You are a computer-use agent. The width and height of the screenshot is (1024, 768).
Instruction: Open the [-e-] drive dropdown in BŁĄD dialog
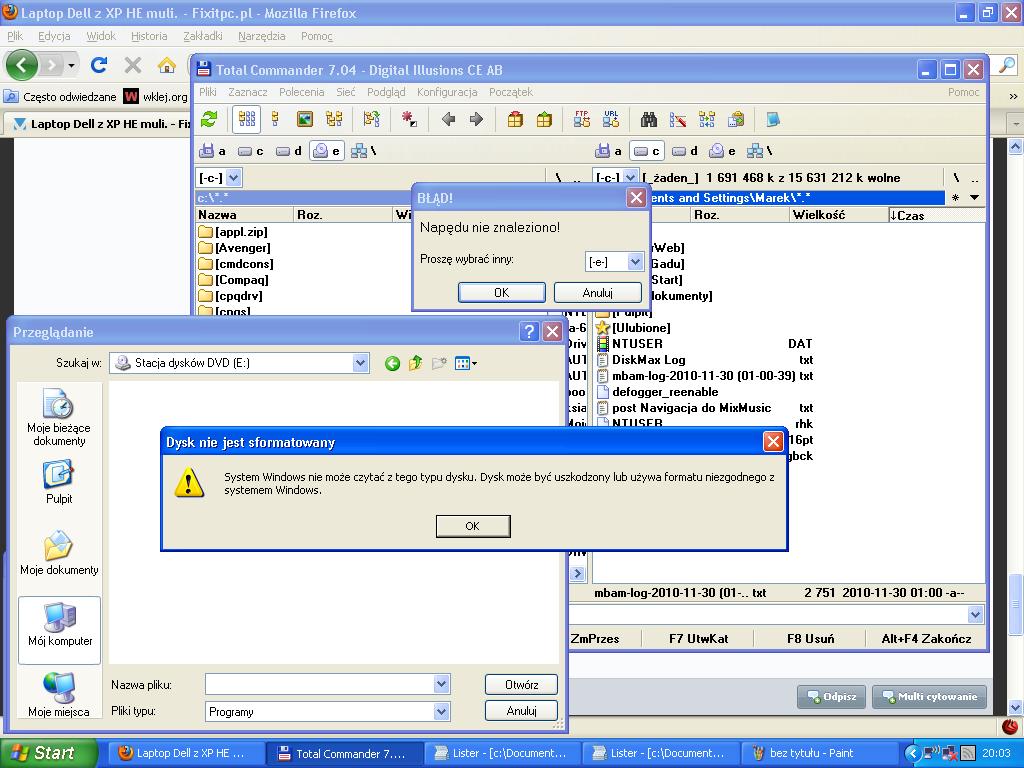[635, 262]
